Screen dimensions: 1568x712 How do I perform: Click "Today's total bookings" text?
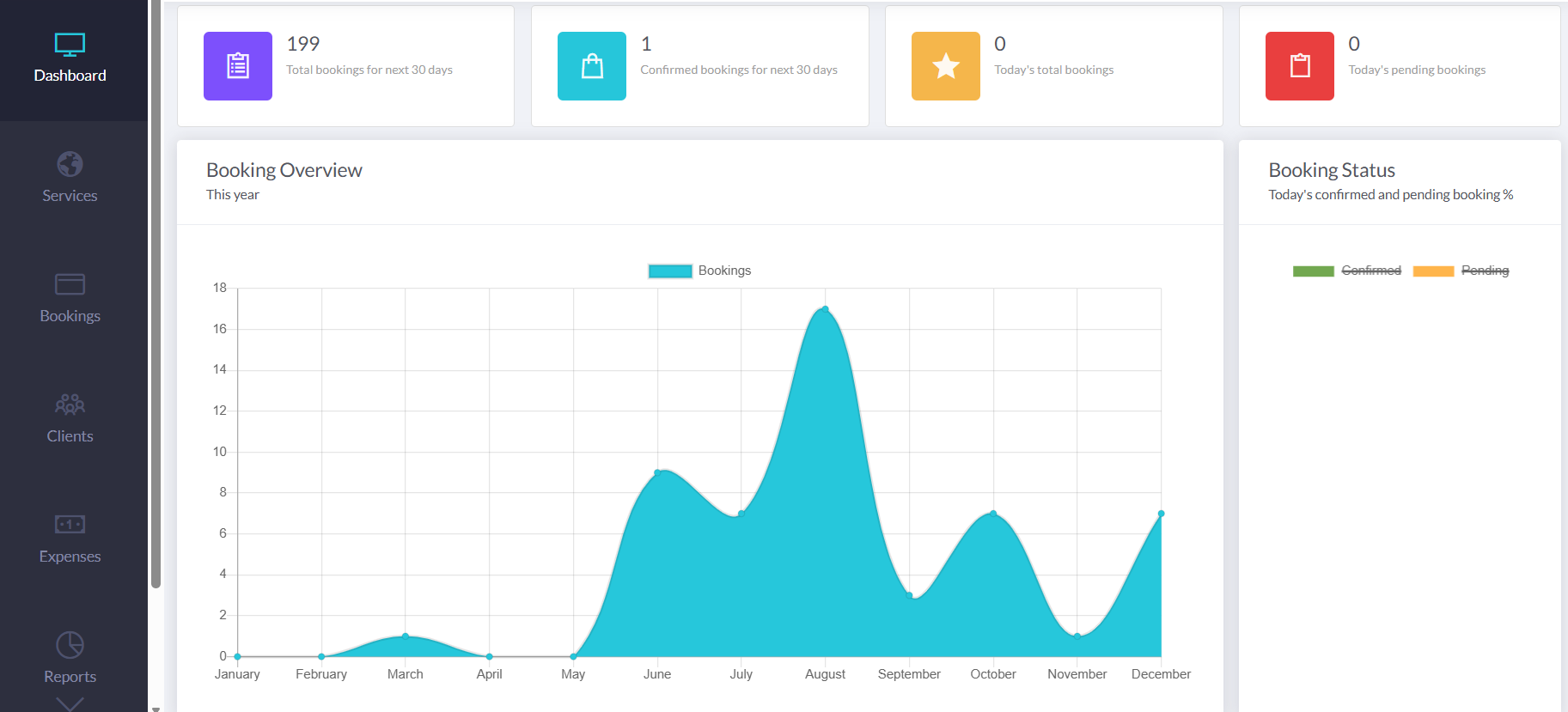click(x=1054, y=70)
